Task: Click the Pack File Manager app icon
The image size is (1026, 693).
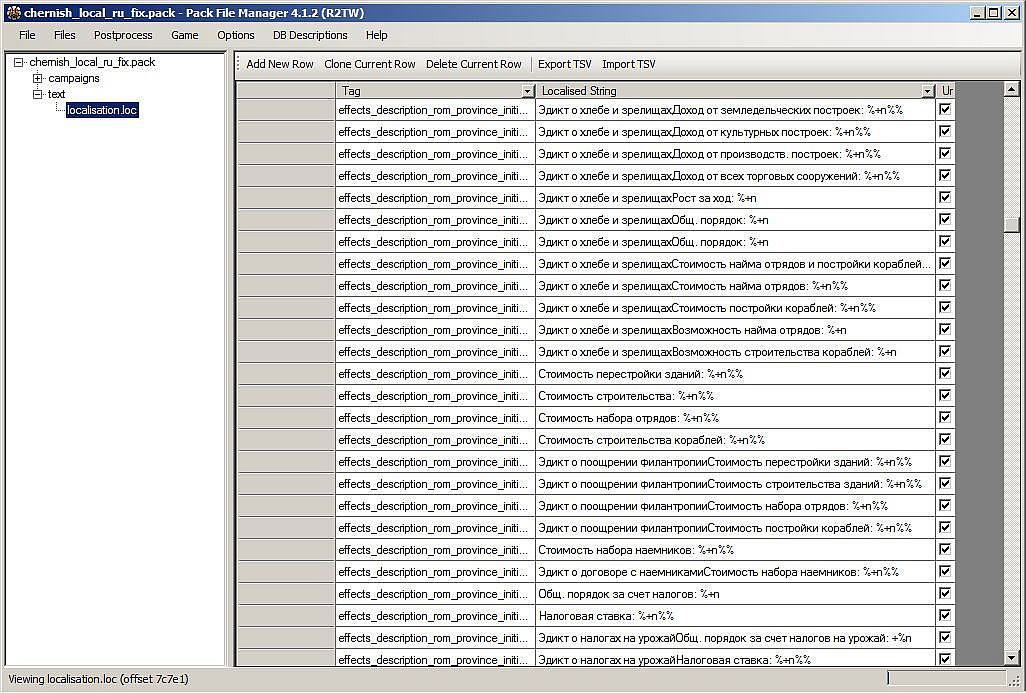Action: pyautogui.click(x=13, y=12)
